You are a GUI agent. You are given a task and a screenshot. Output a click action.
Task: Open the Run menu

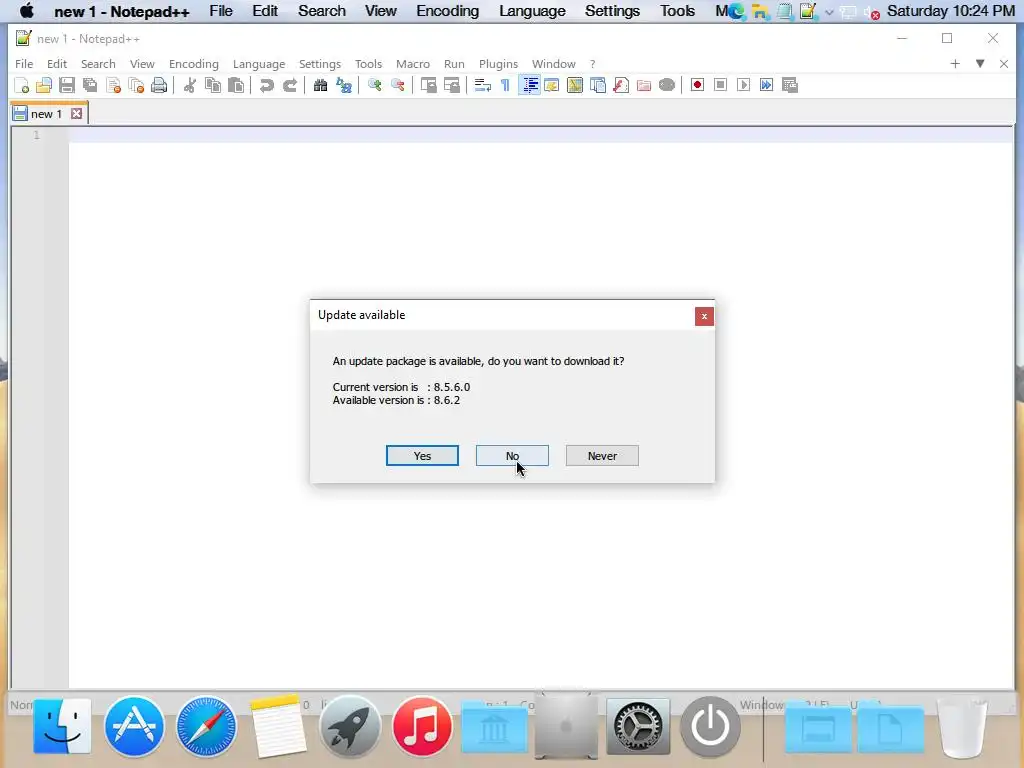(x=454, y=64)
